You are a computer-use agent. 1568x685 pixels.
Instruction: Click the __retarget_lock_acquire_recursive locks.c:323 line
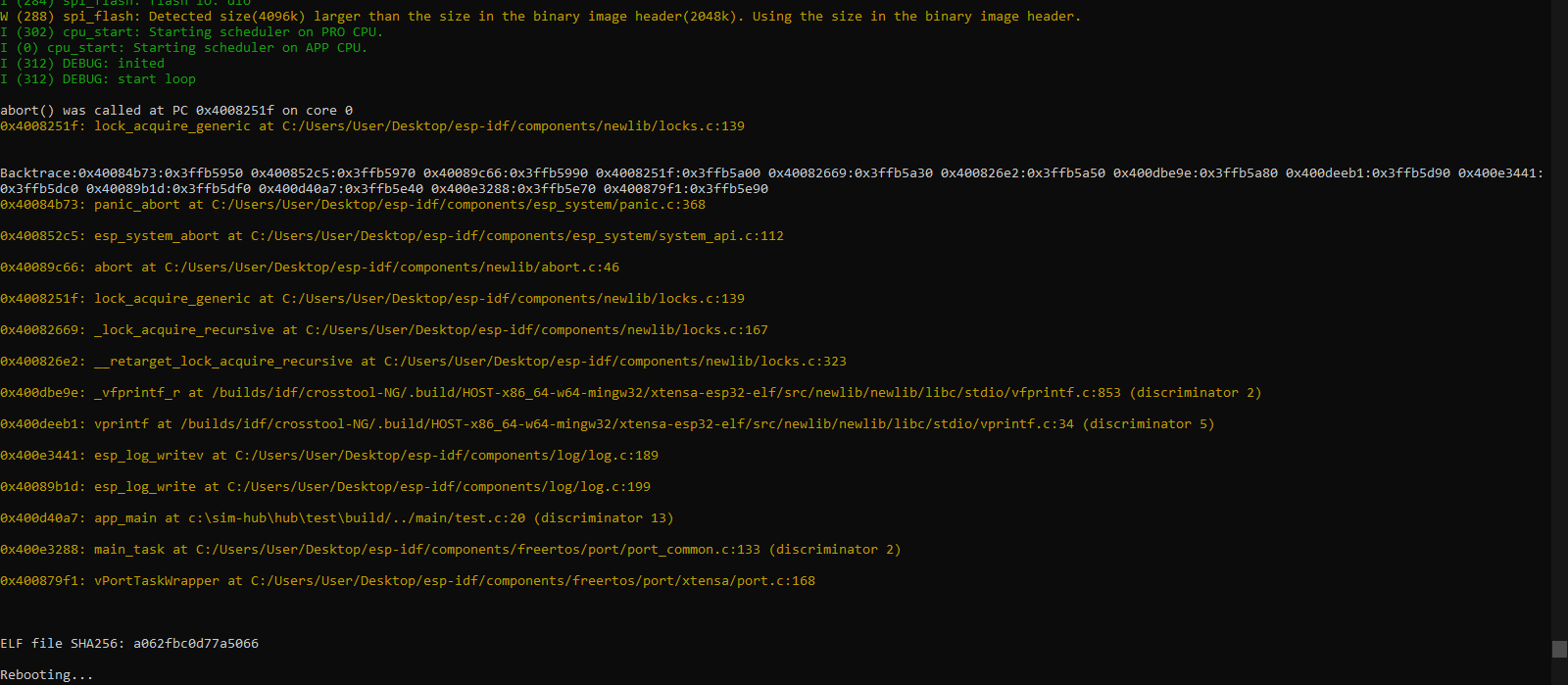click(423, 362)
